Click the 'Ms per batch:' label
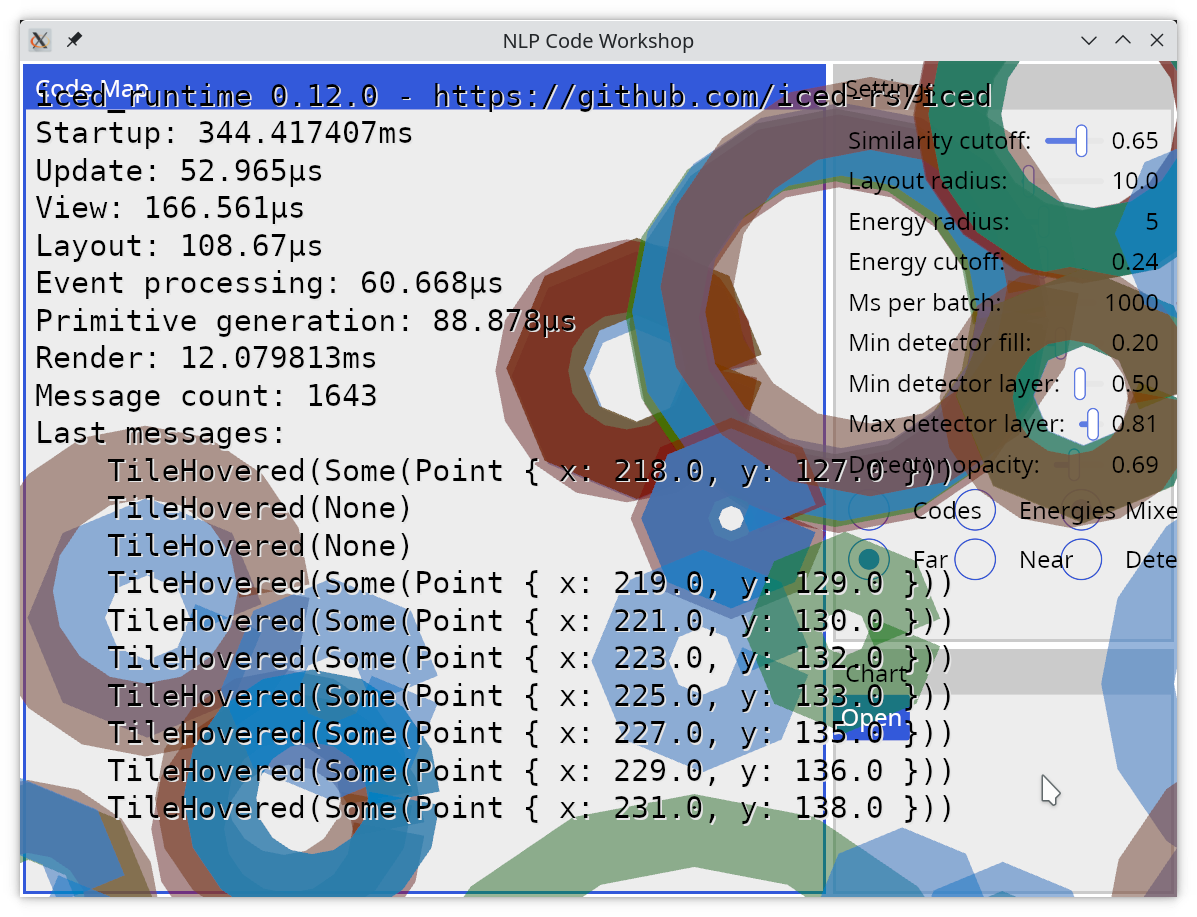This screenshot has width=1197, height=917. tap(924, 302)
